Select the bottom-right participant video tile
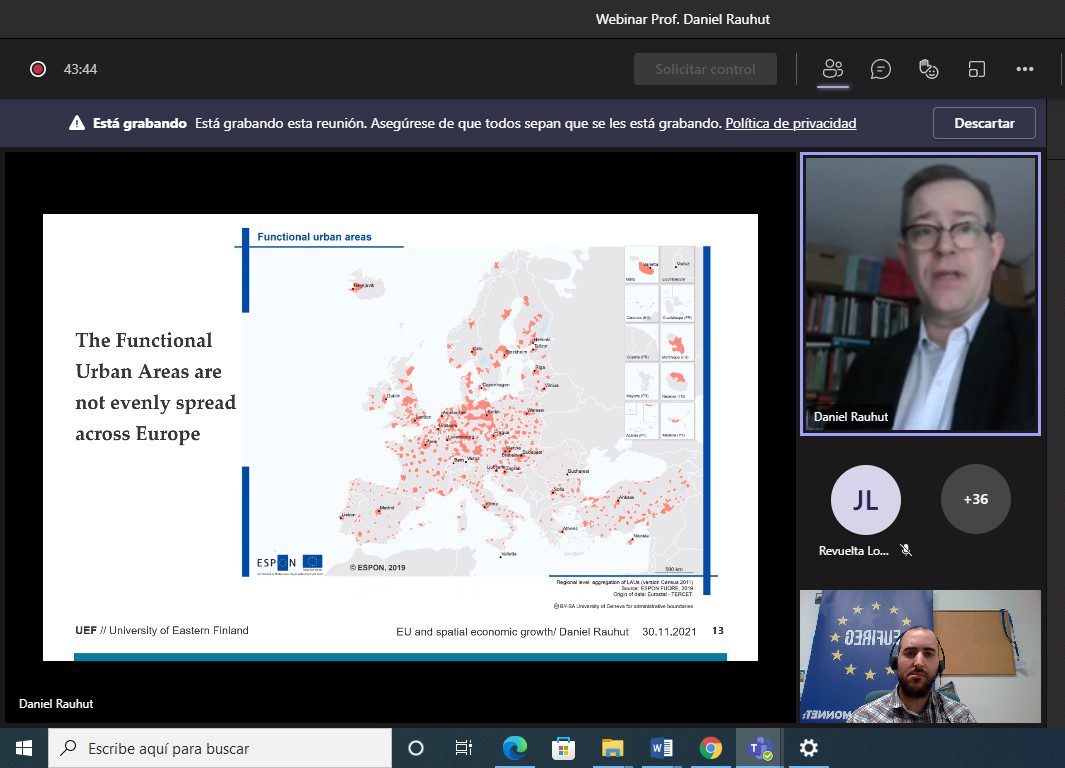The height and width of the screenshot is (768, 1065). coord(920,656)
